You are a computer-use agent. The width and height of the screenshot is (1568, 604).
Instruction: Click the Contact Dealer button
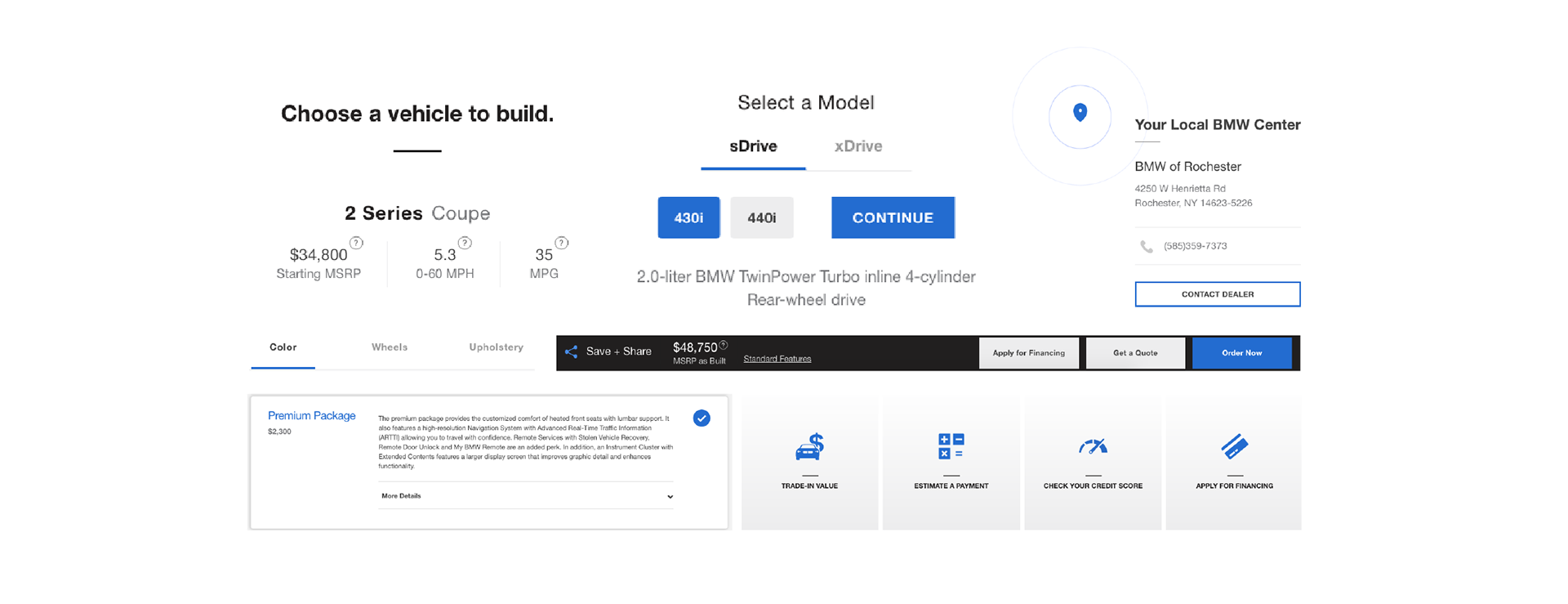(1218, 294)
